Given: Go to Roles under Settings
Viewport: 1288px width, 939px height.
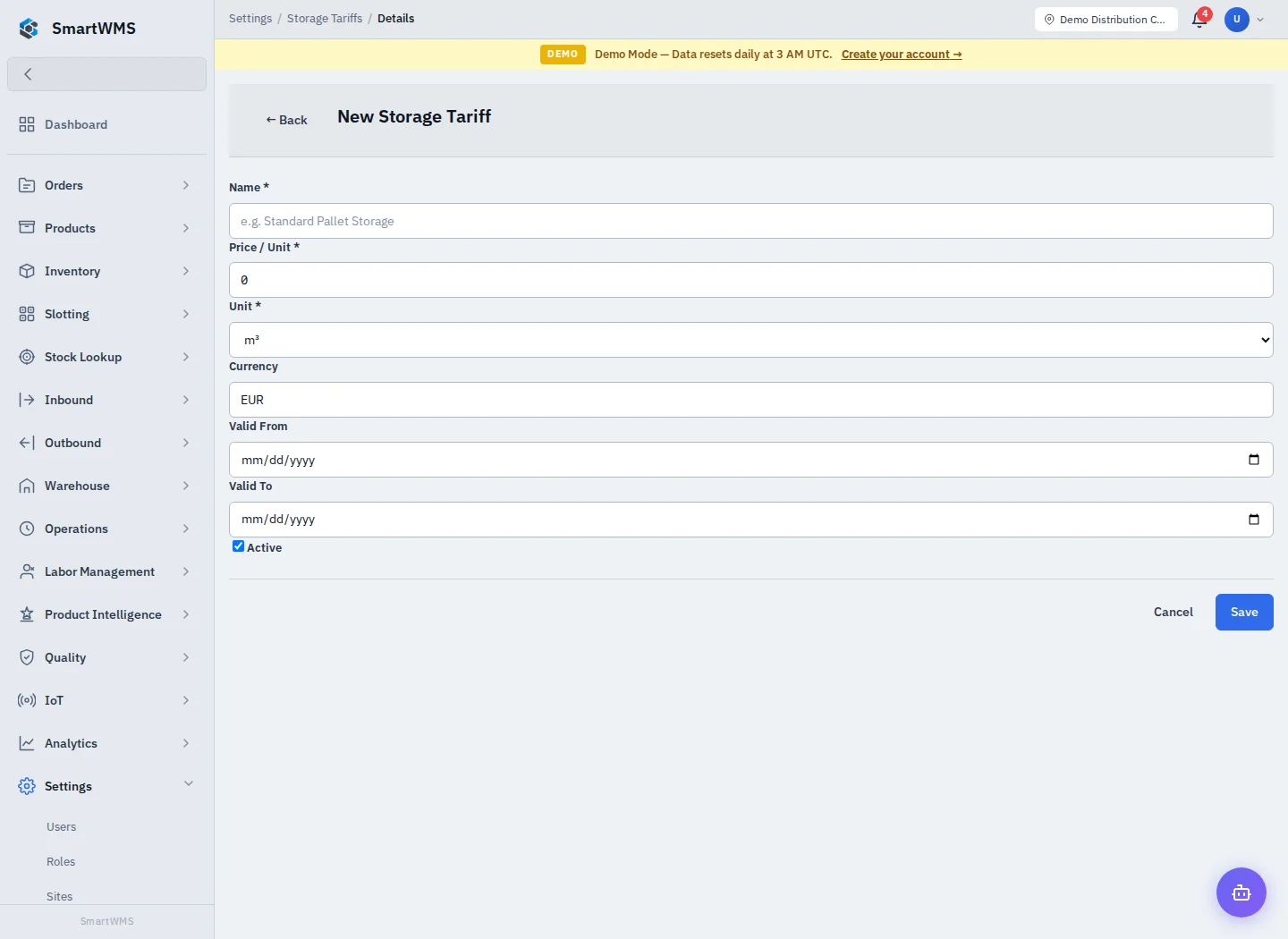Looking at the screenshot, I should click(61, 862).
